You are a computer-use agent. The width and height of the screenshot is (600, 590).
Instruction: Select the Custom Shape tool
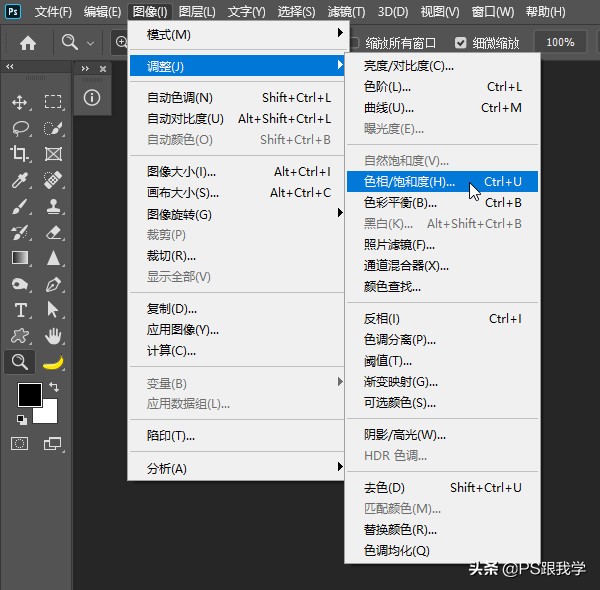[20, 336]
